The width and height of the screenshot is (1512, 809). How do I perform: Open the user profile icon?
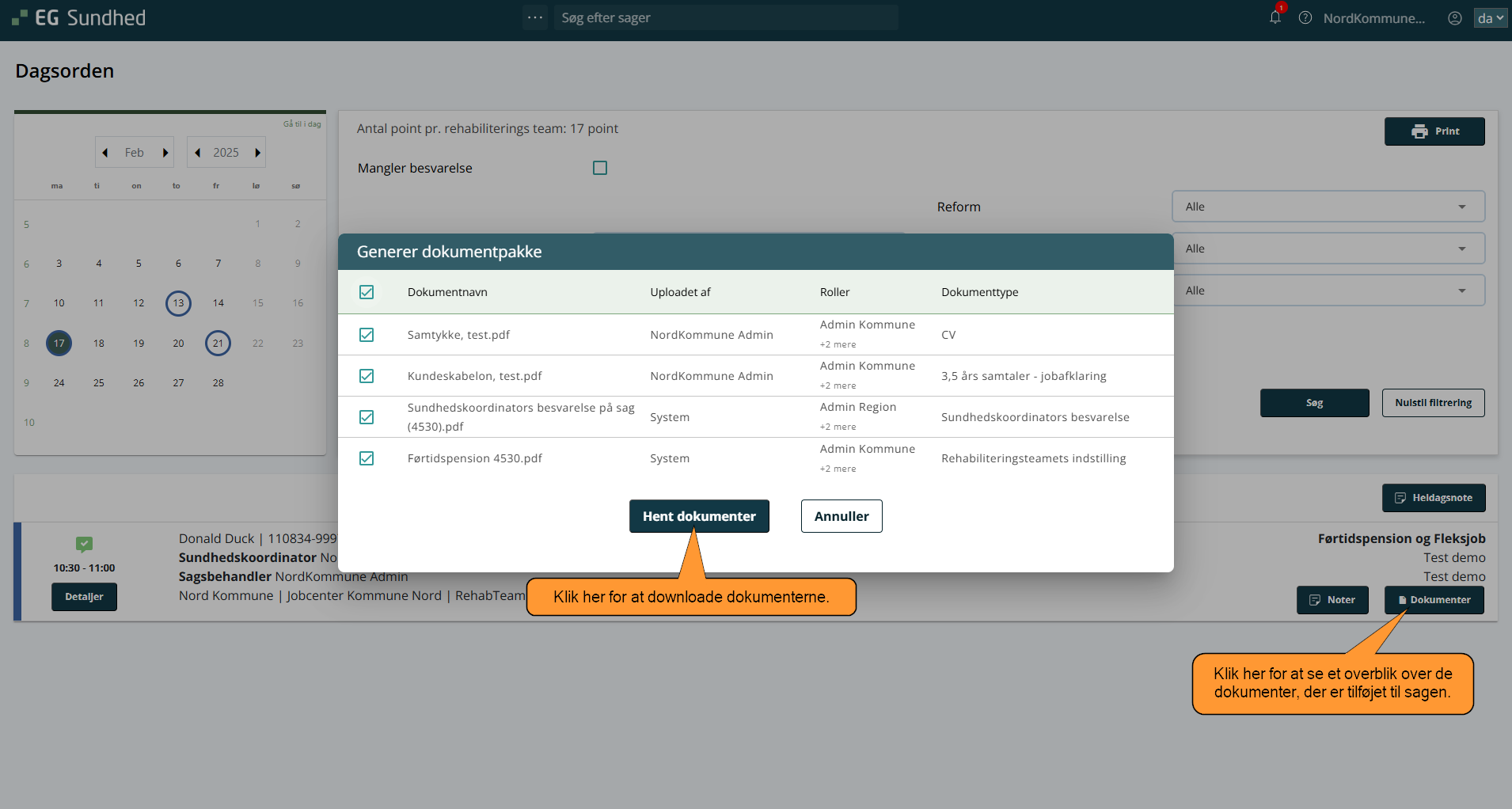click(x=1454, y=18)
